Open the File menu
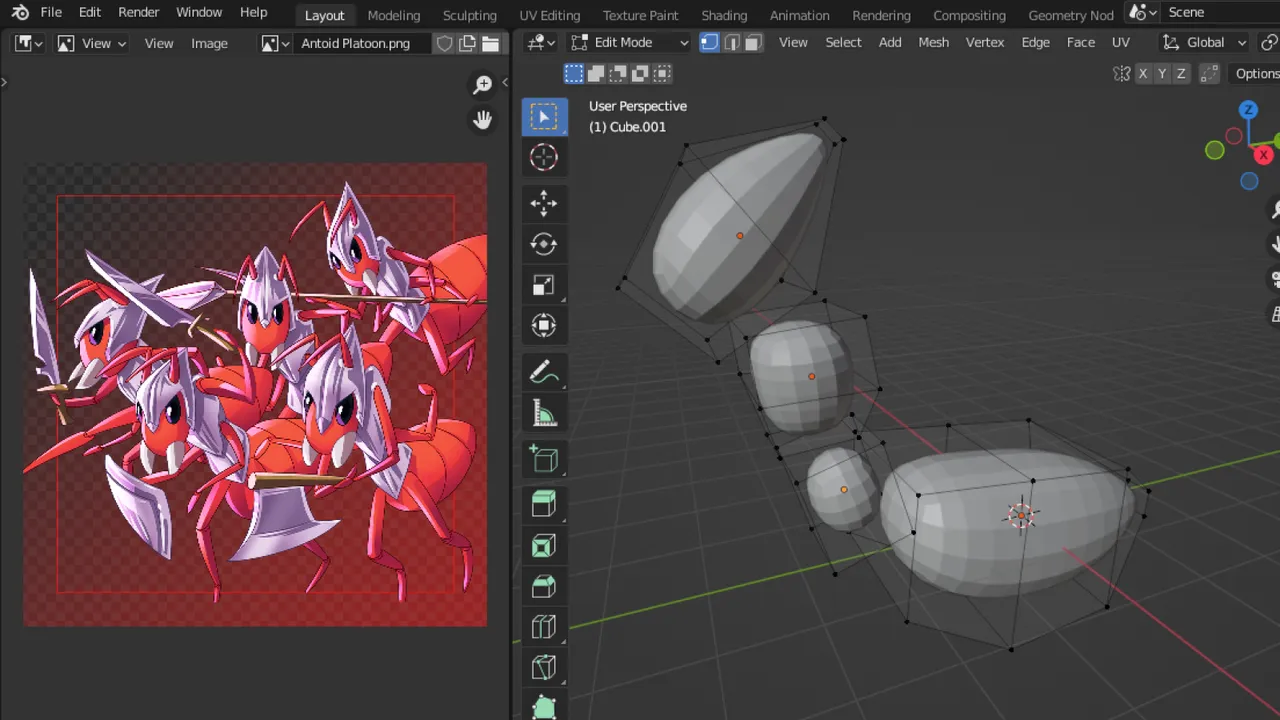 [x=51, y=13]
